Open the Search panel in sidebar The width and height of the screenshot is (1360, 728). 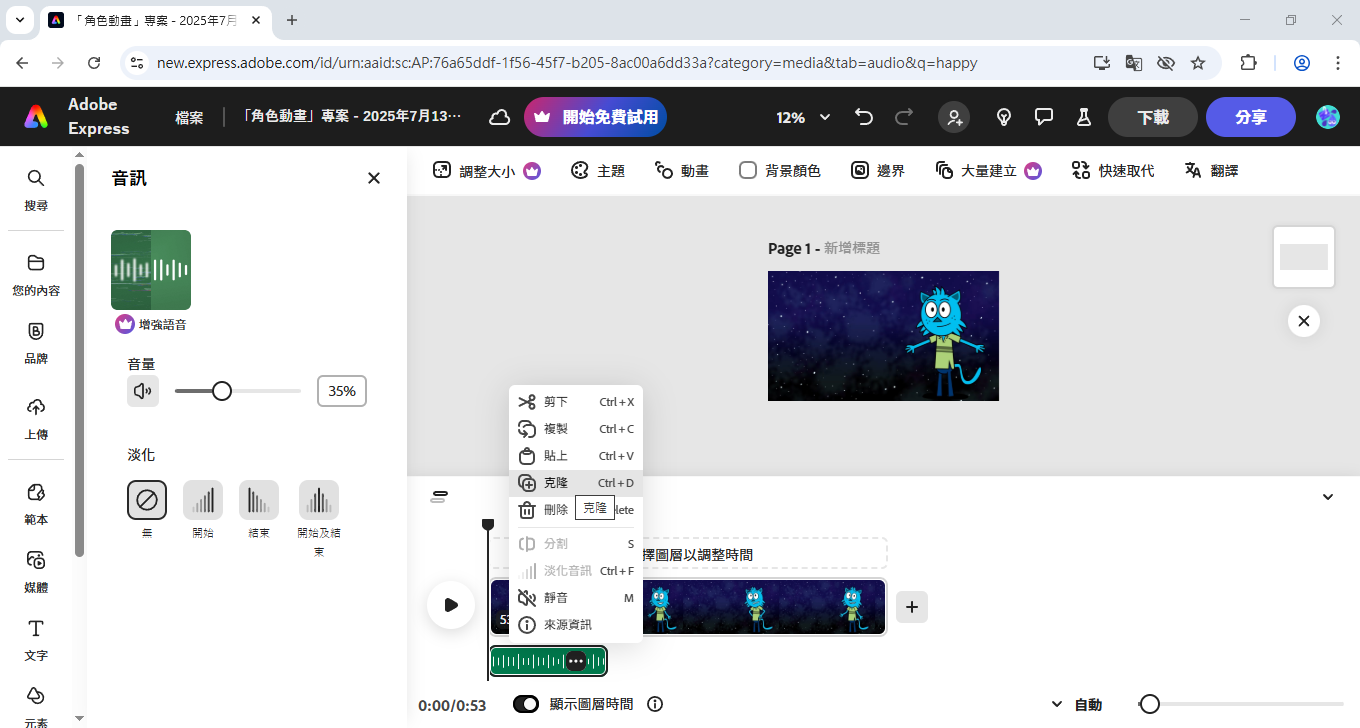(36, 188)
